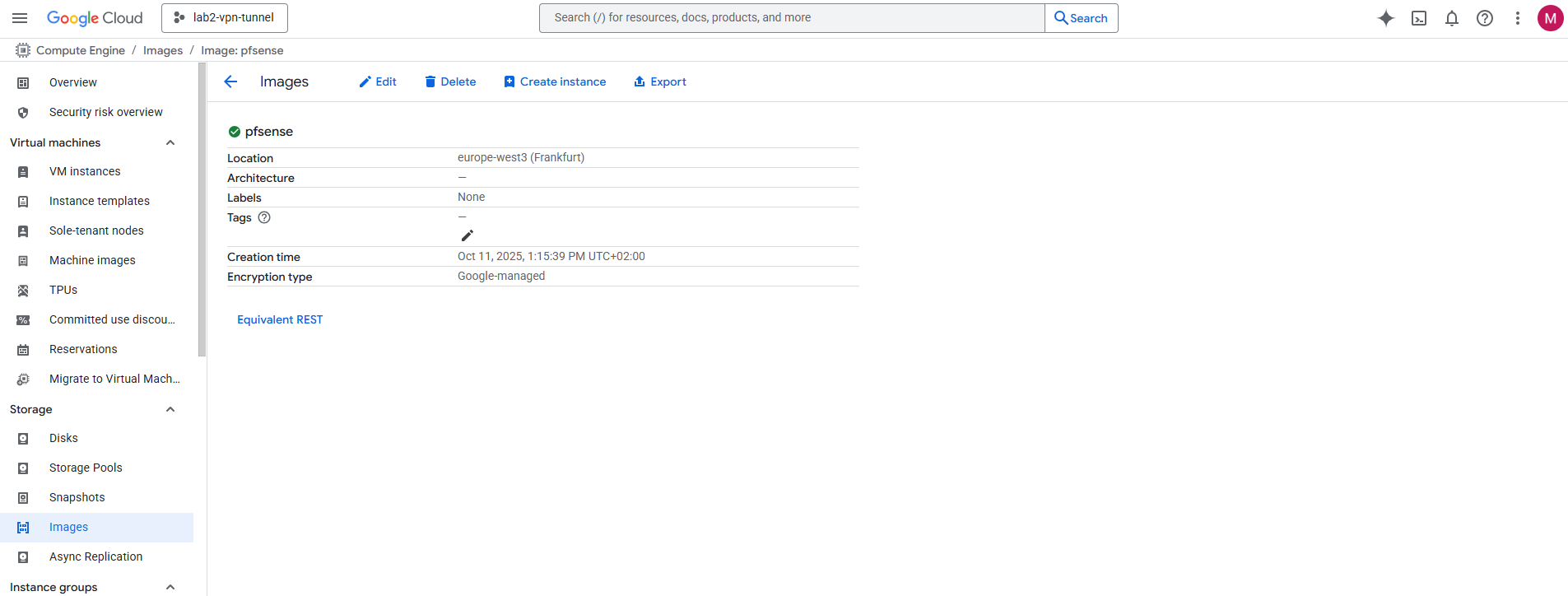
Task: Focus the resource search input field
Action: (x=792, y=18)
